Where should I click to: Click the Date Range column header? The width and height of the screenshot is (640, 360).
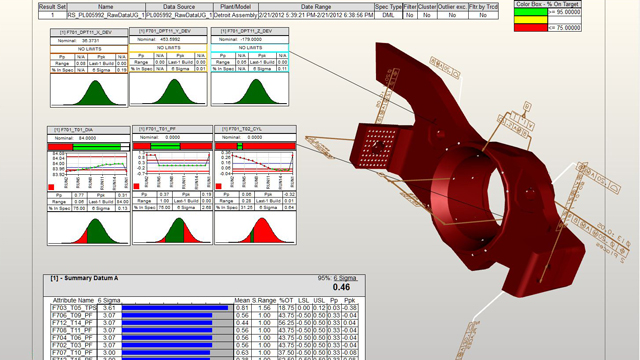(x=316, y=7)
